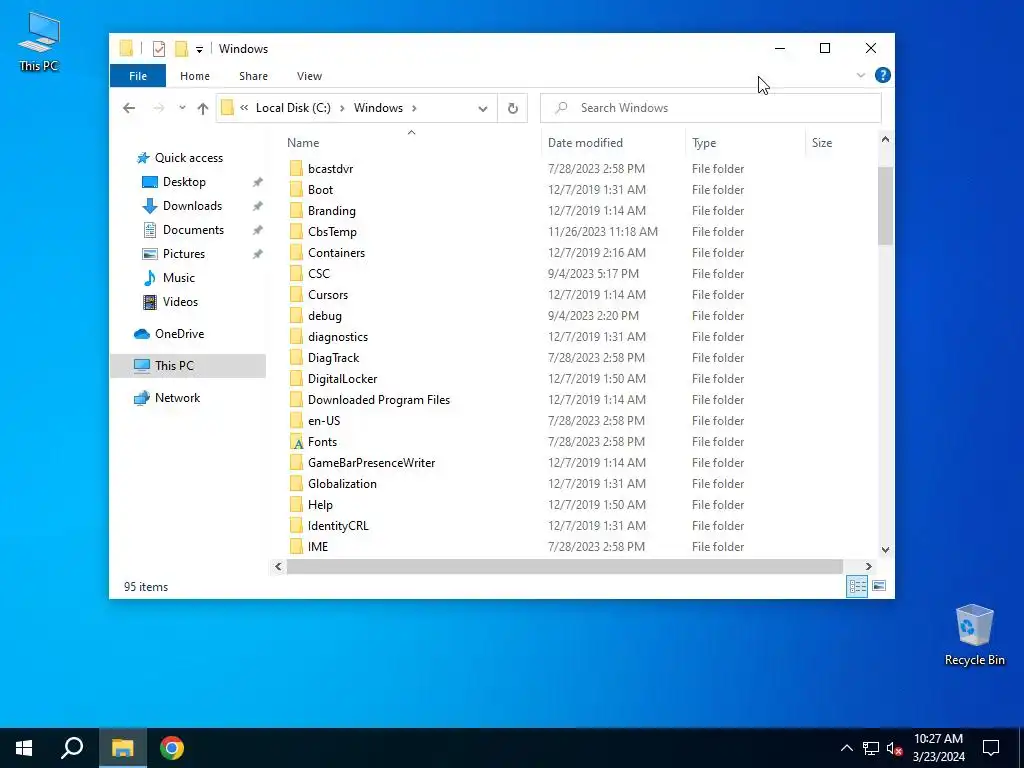Switch to the View ribbon tab
The image size is (1024, 768).
tap(309, 76)
